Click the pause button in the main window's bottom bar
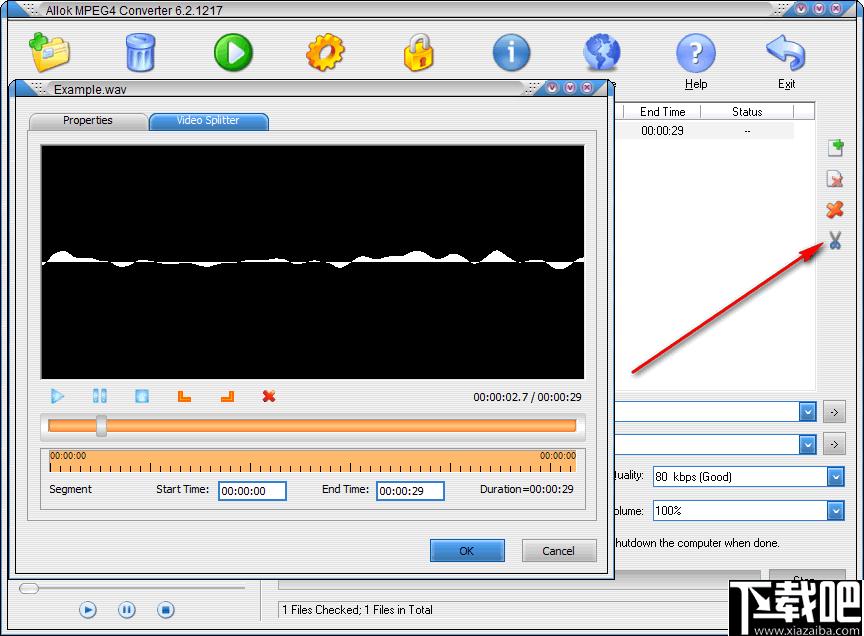The image size is (864, 636). point(126,610)
